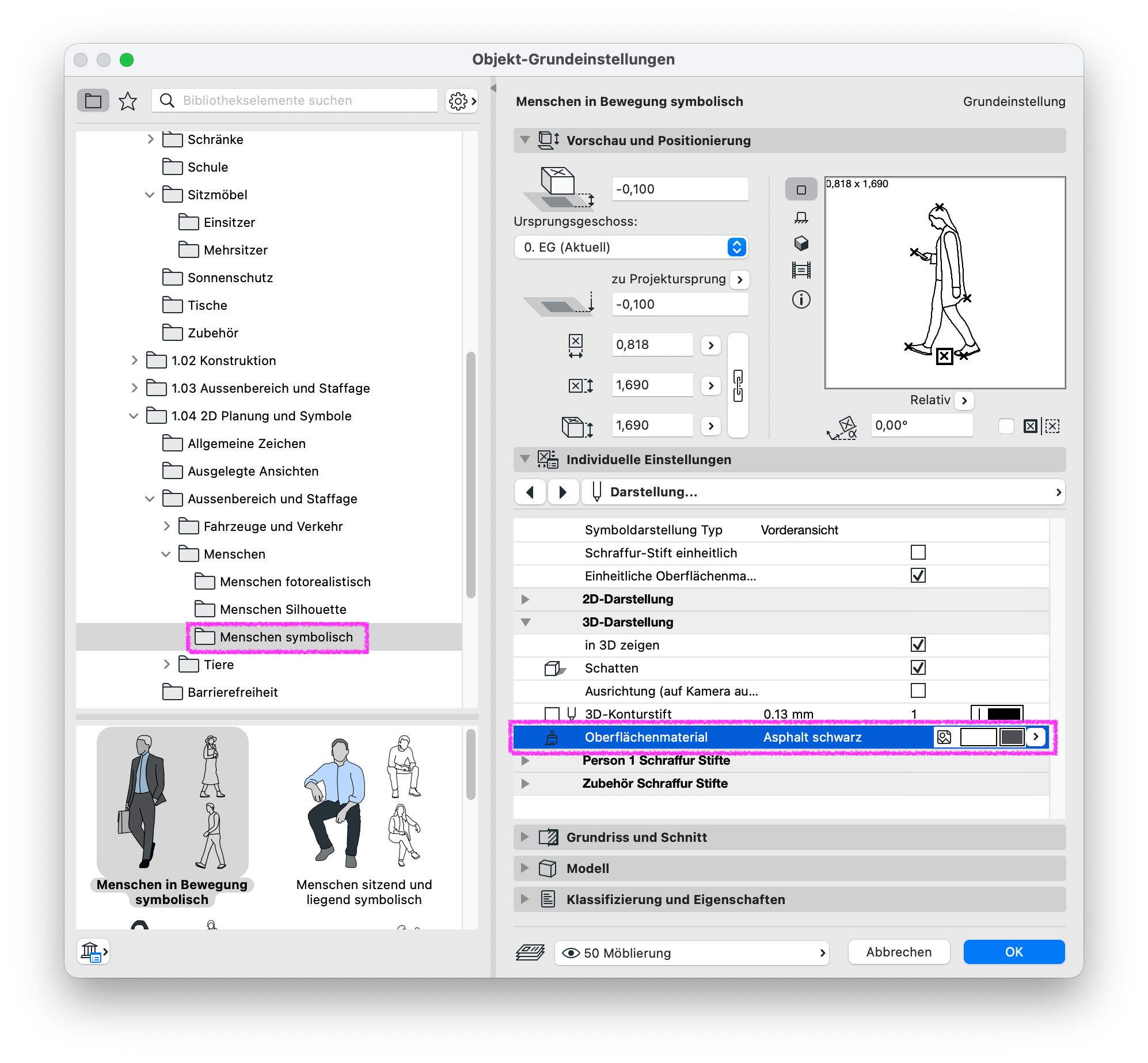Click the 3D view preview icon
This screenshot has height=1063, width=1148.
(801, 243)
